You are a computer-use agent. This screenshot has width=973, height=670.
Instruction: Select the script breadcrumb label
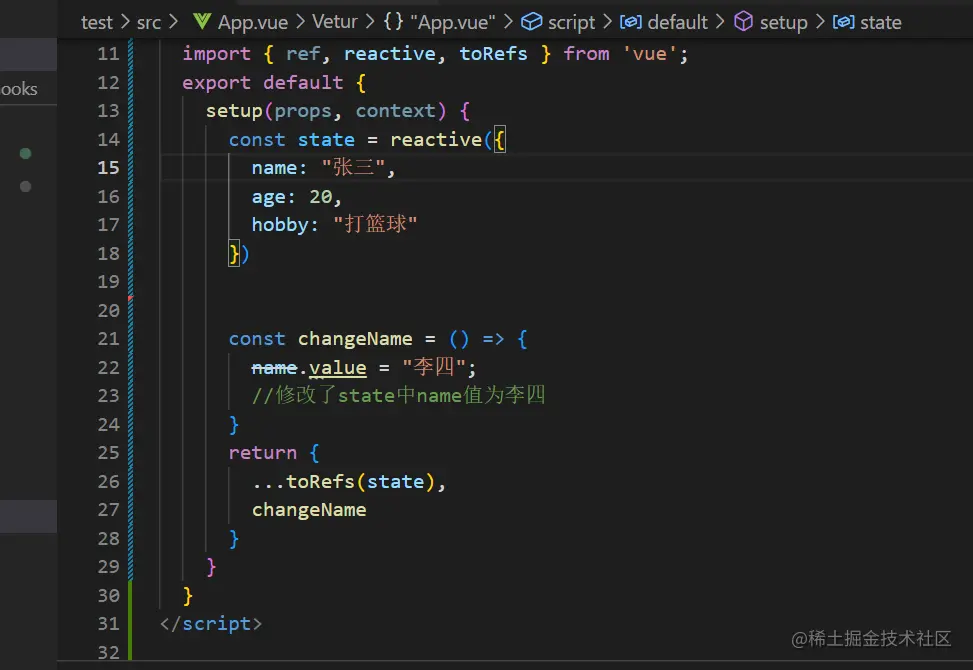point(571,23)
